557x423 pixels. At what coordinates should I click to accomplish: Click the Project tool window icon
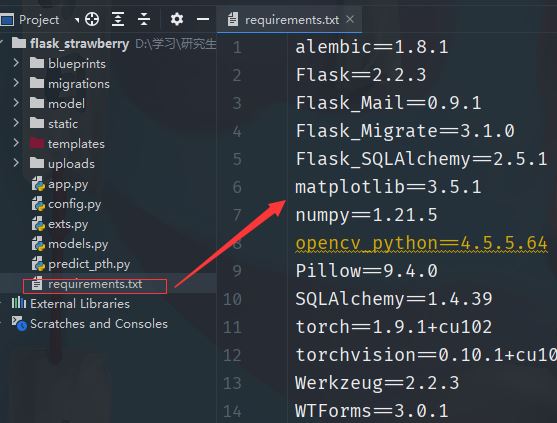pos(7,19)
